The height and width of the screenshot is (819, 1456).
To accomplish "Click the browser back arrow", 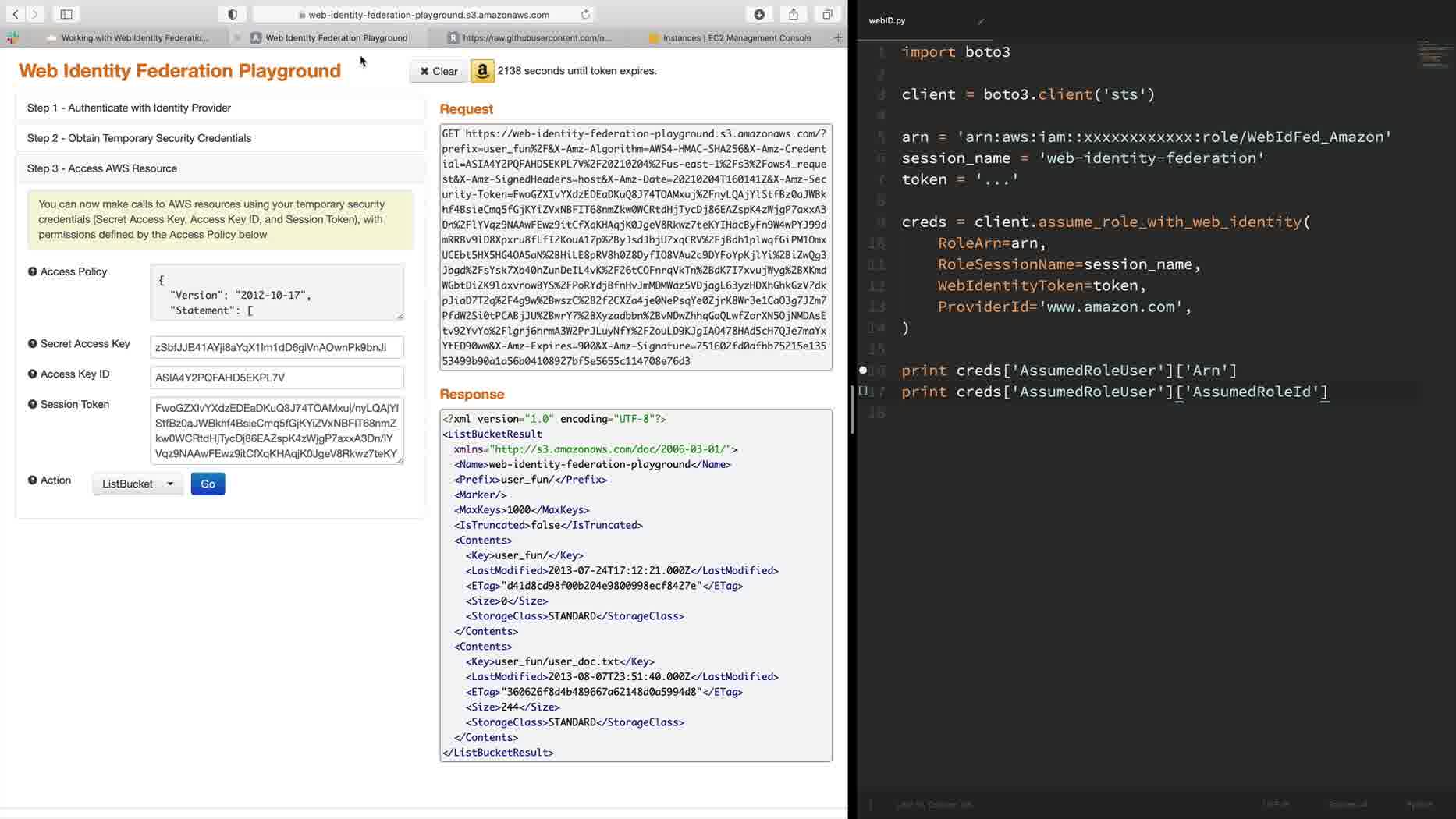I will (x=16, y=14).
